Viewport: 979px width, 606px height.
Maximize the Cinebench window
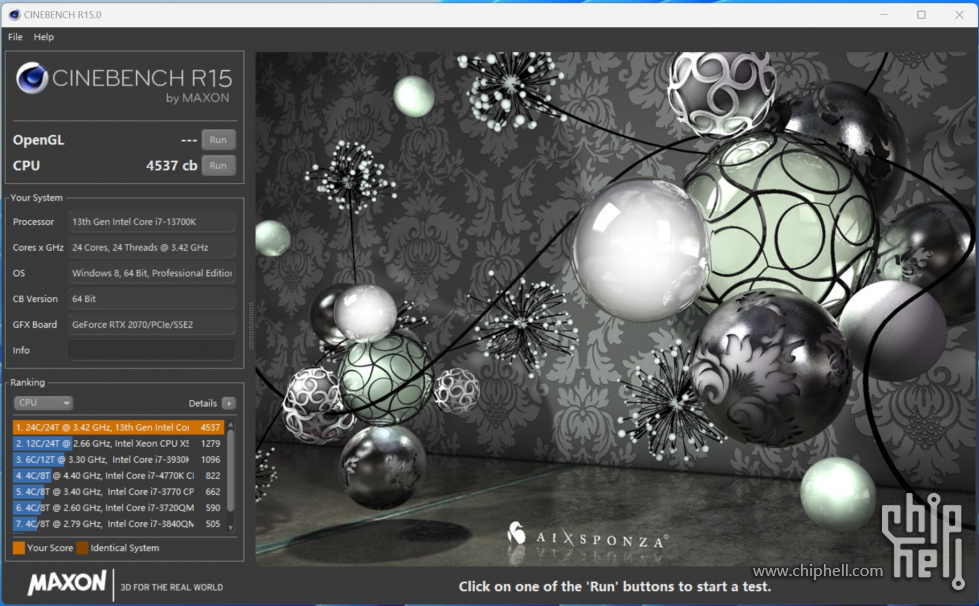(922, 14)
